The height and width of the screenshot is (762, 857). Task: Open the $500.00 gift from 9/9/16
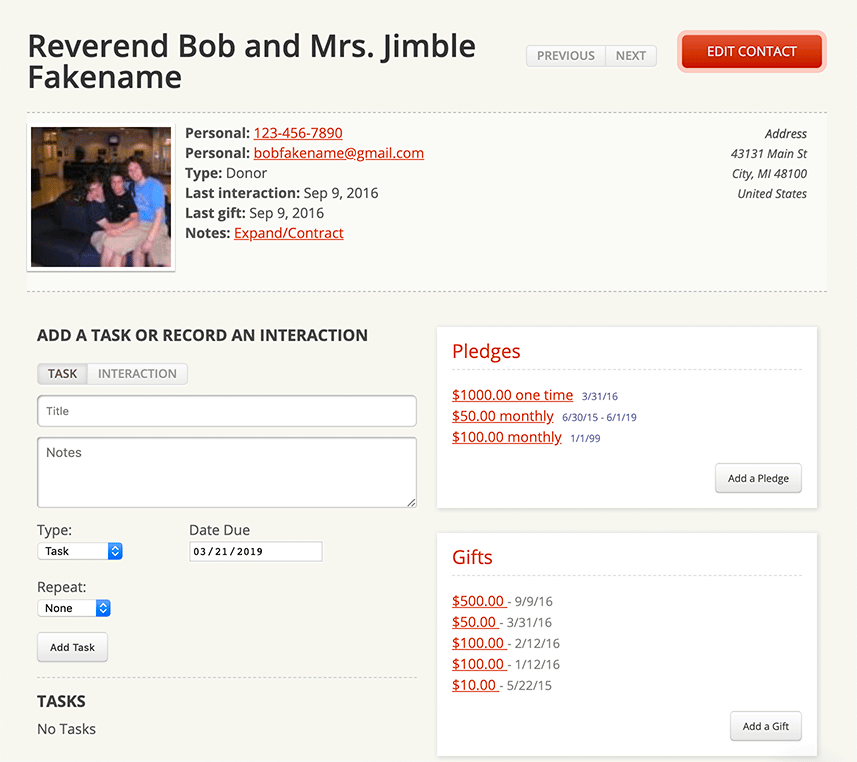pyautogui.click(x=478, y=601)
